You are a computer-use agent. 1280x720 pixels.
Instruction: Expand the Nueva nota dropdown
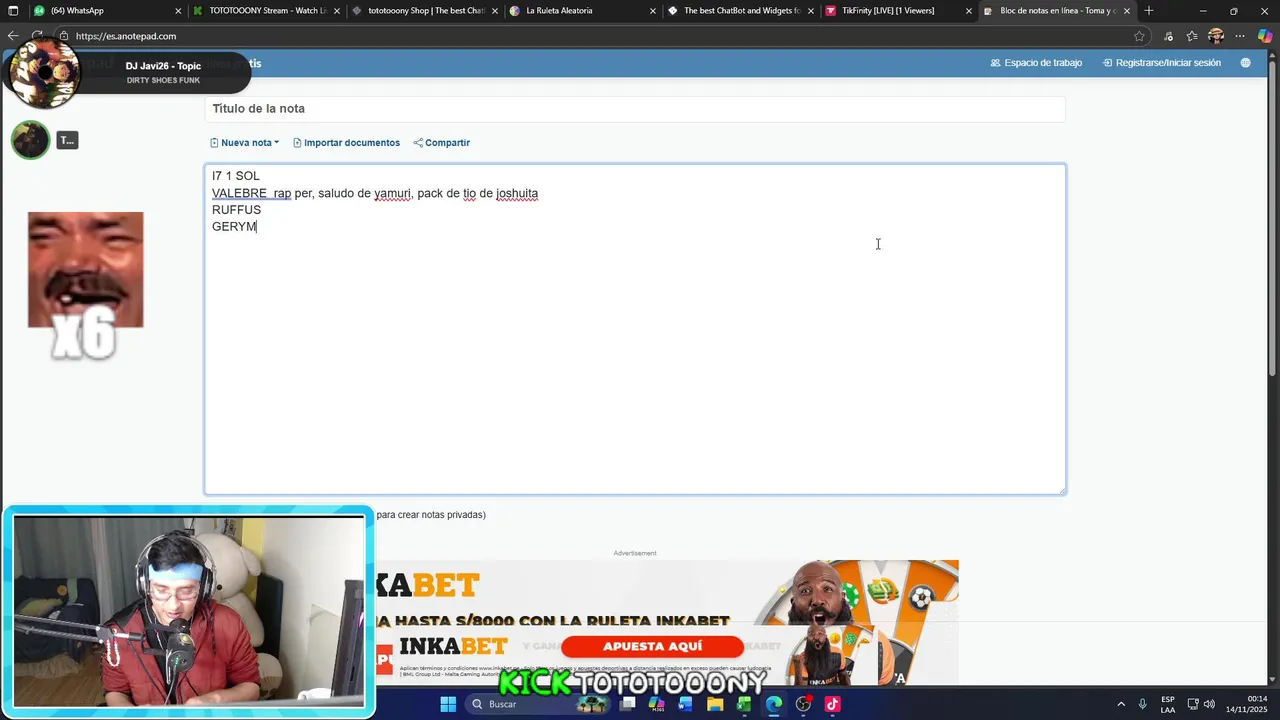coord(245,143)
